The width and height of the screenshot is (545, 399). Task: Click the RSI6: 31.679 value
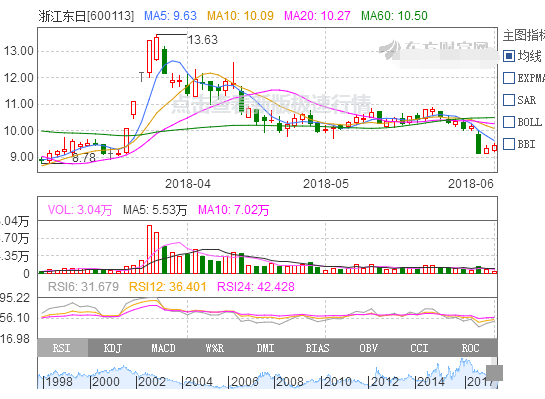(83, 287)
